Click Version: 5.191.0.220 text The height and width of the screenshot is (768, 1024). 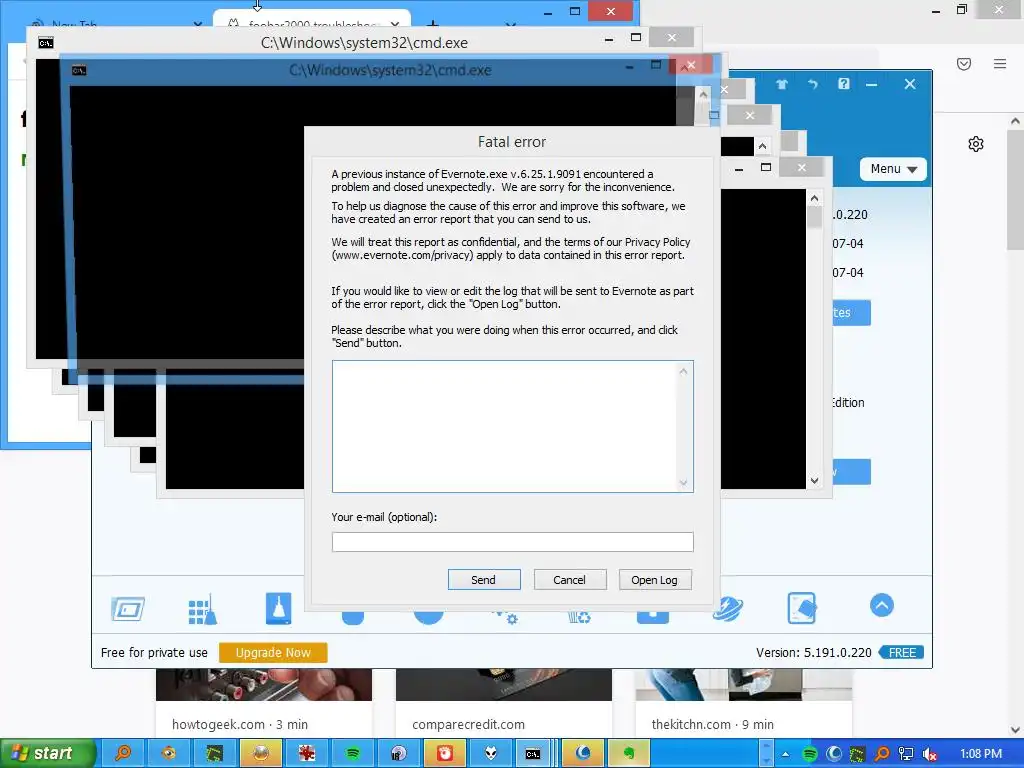pos(814,652)
